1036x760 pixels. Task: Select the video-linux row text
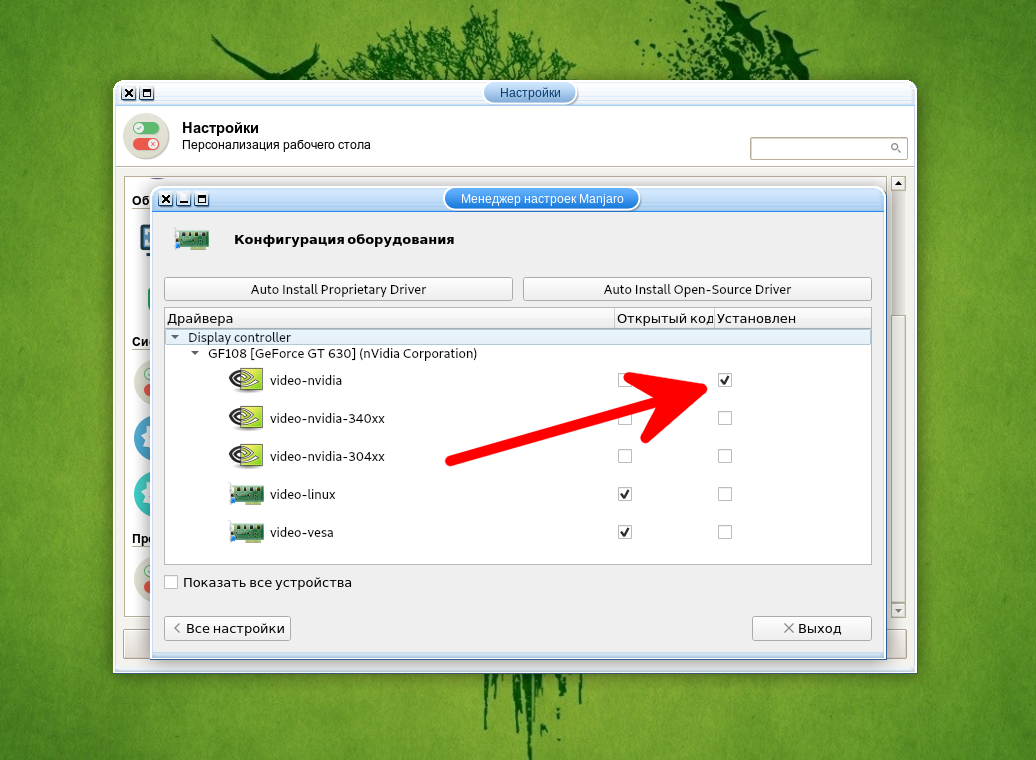(303, 494)
